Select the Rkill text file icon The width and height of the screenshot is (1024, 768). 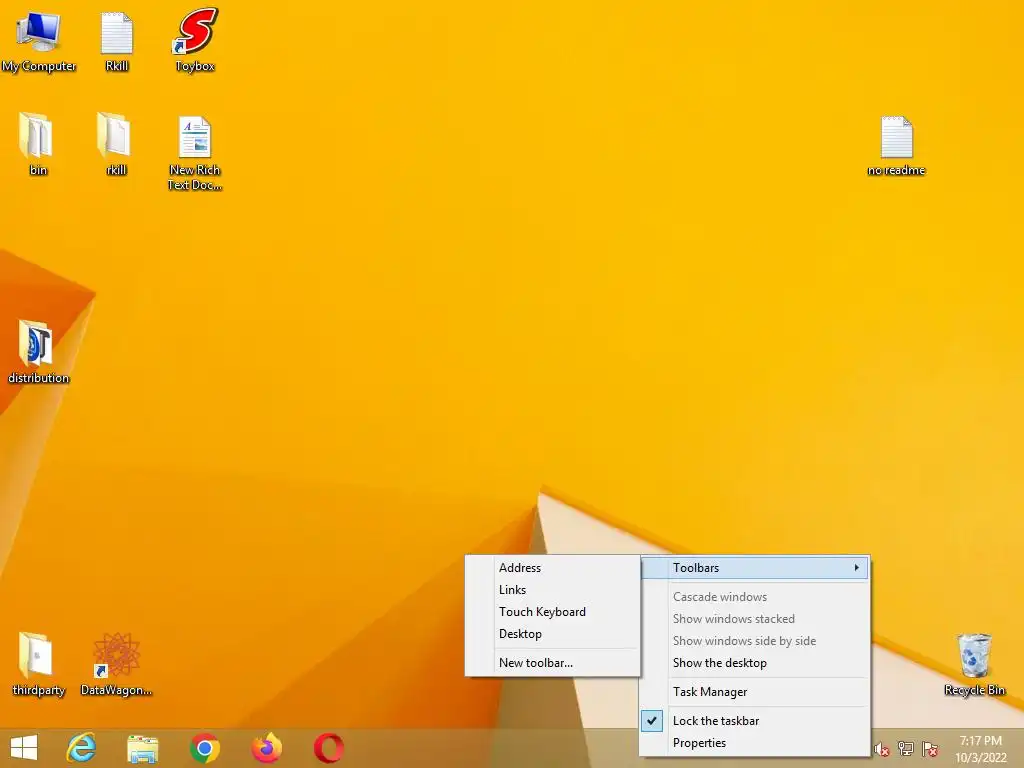(117, 41)
